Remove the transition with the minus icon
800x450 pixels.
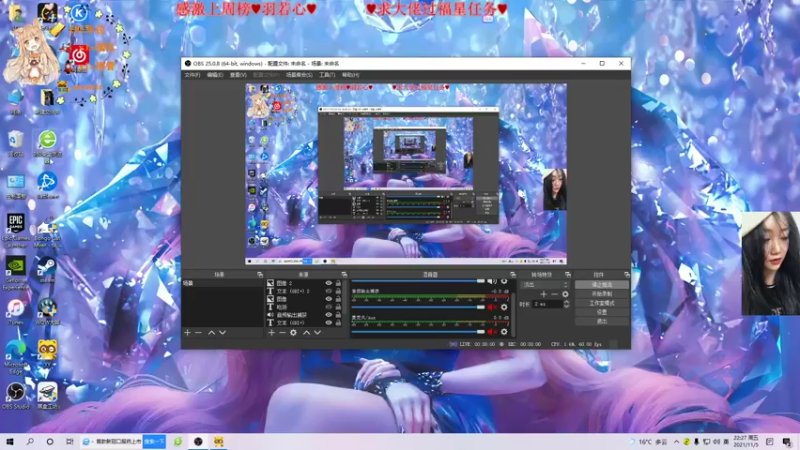click(x=554, y=294)
